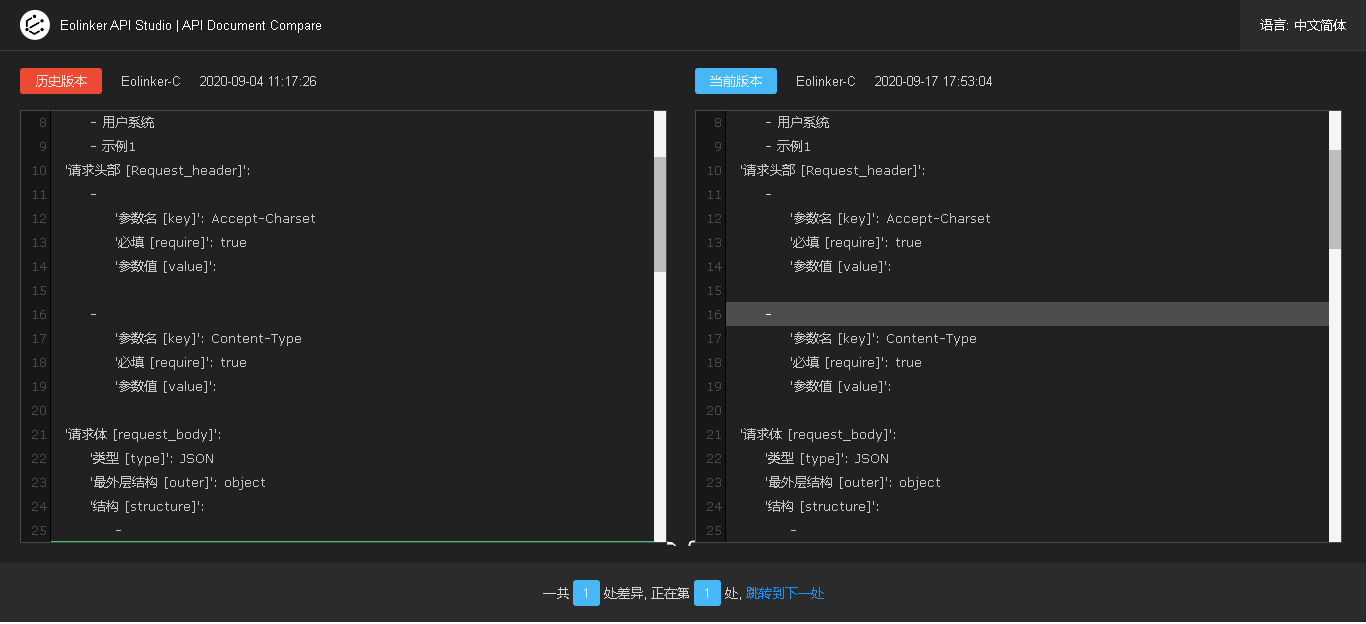
Task: Click line number 21 in left gutter
Action: coord(39,434)
